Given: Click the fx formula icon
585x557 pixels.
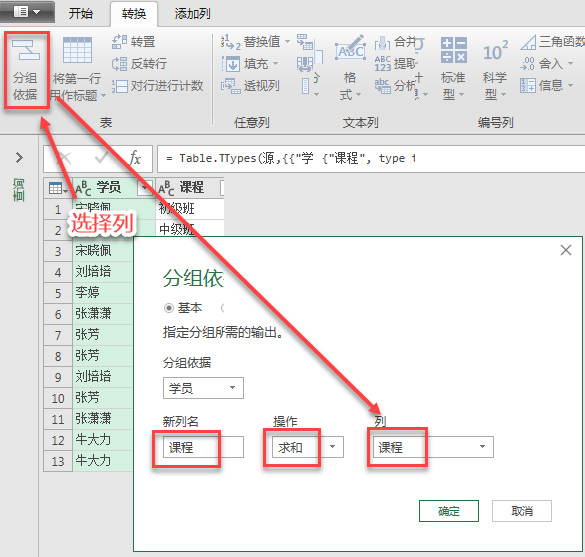Looking at the screenshot, I should (x=135, y=158).
